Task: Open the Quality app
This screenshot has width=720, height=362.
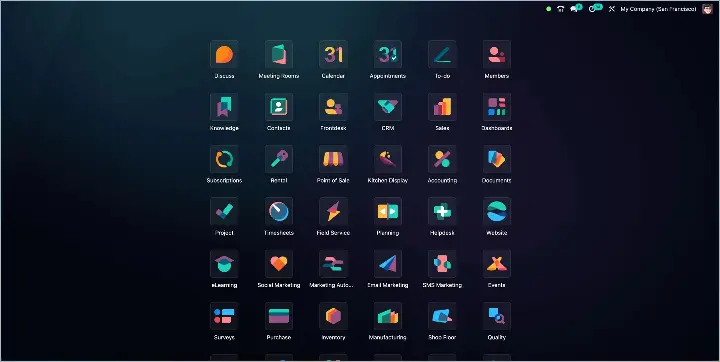Action: coord(497,316)
